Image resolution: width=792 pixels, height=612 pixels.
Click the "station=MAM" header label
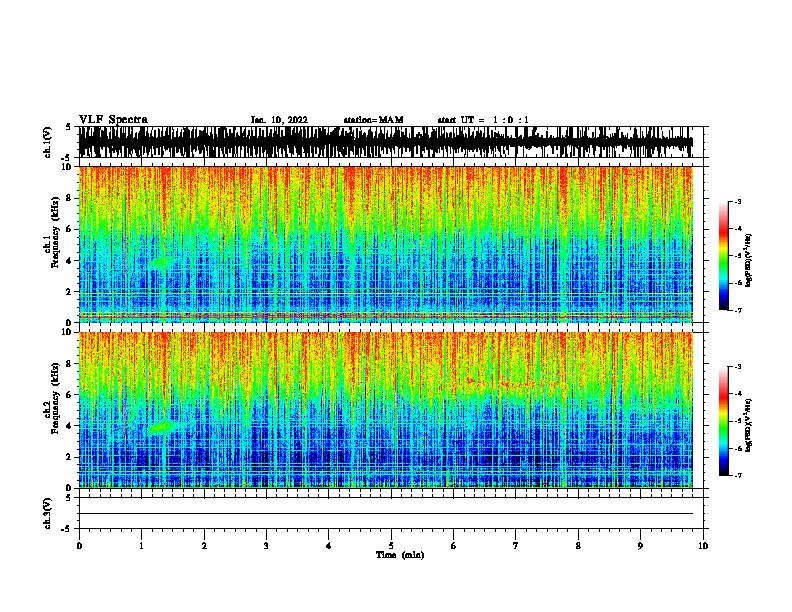coord(373,120)
